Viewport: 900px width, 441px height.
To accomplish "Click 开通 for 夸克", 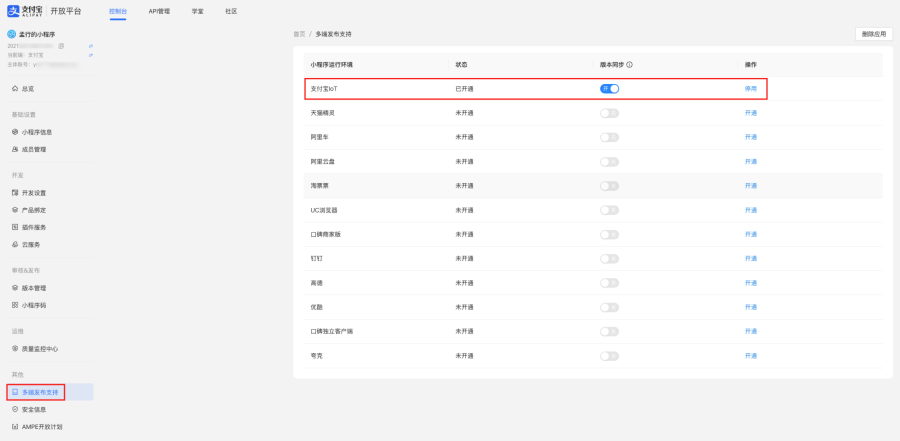I will (751, 356).
